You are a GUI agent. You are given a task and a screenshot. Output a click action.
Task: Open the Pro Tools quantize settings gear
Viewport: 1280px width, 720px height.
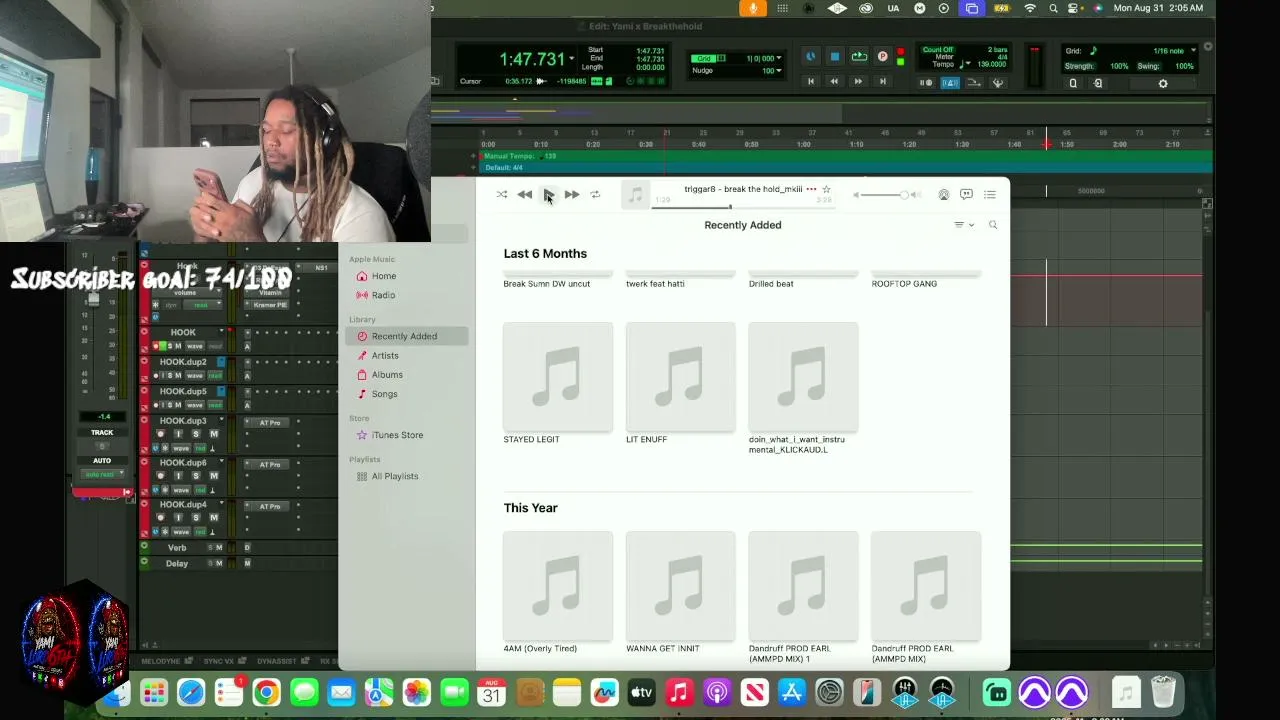[x=1163, y=84]
